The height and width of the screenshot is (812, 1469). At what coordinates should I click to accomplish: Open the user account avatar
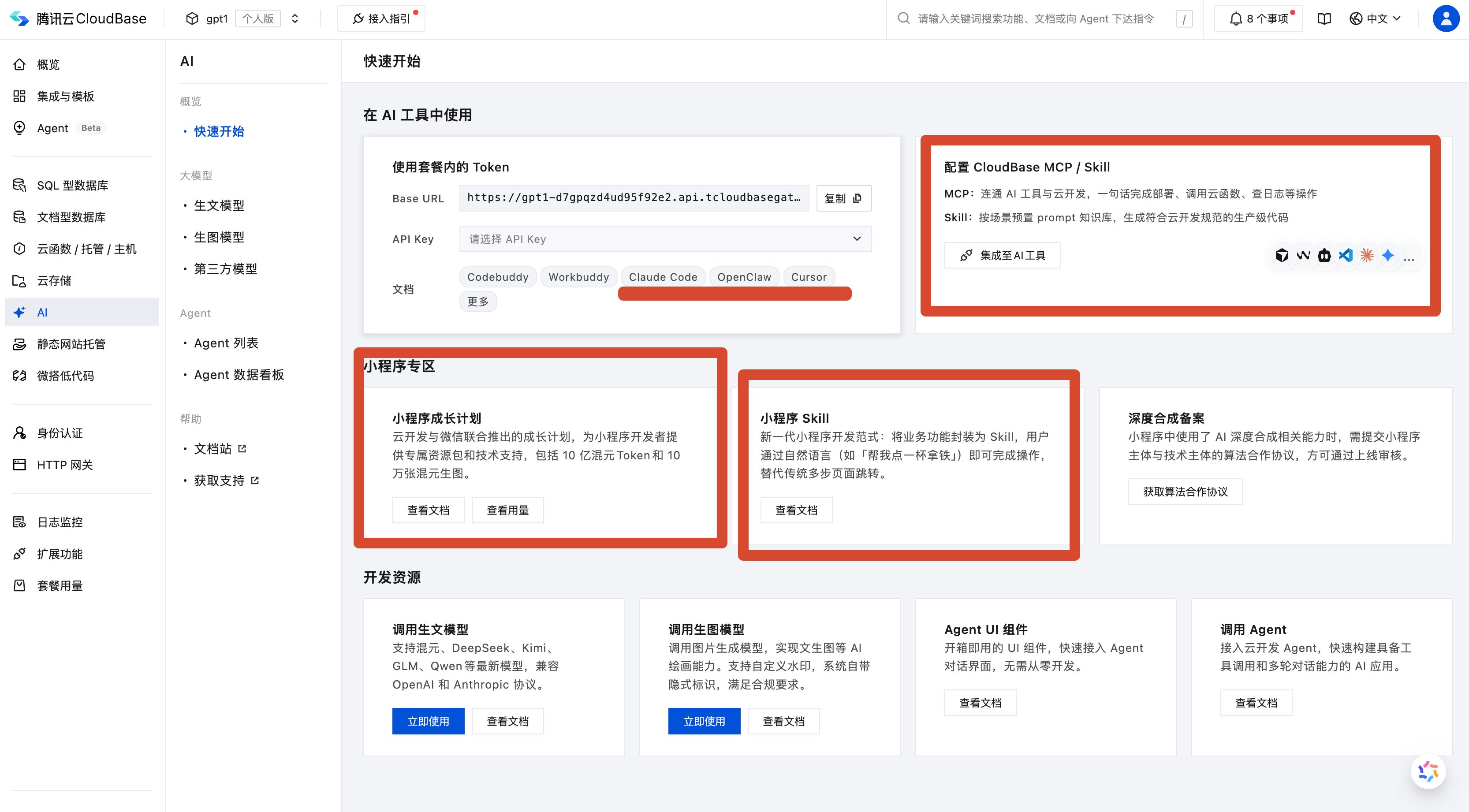1446,19
